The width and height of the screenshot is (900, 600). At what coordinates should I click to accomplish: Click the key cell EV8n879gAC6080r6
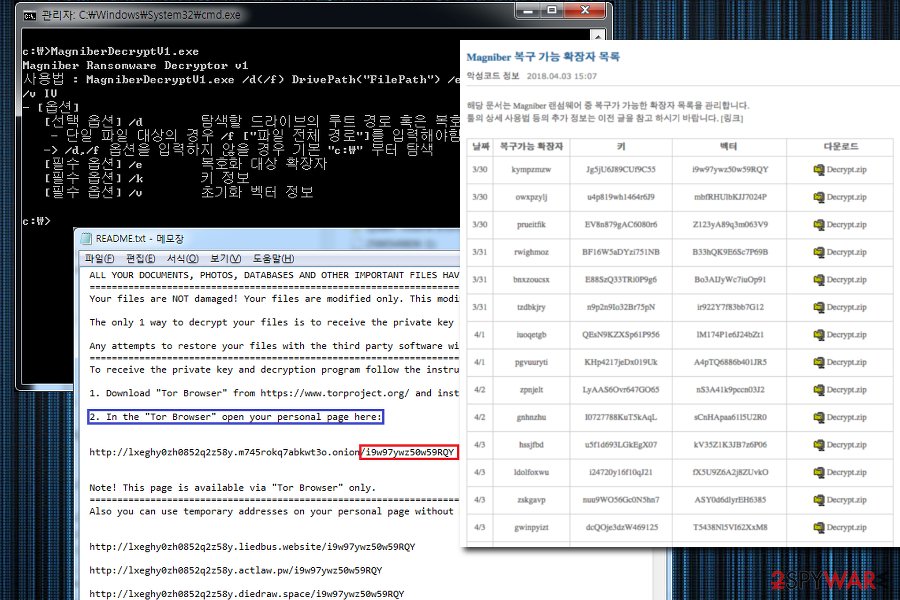click(x=620, y=224)
